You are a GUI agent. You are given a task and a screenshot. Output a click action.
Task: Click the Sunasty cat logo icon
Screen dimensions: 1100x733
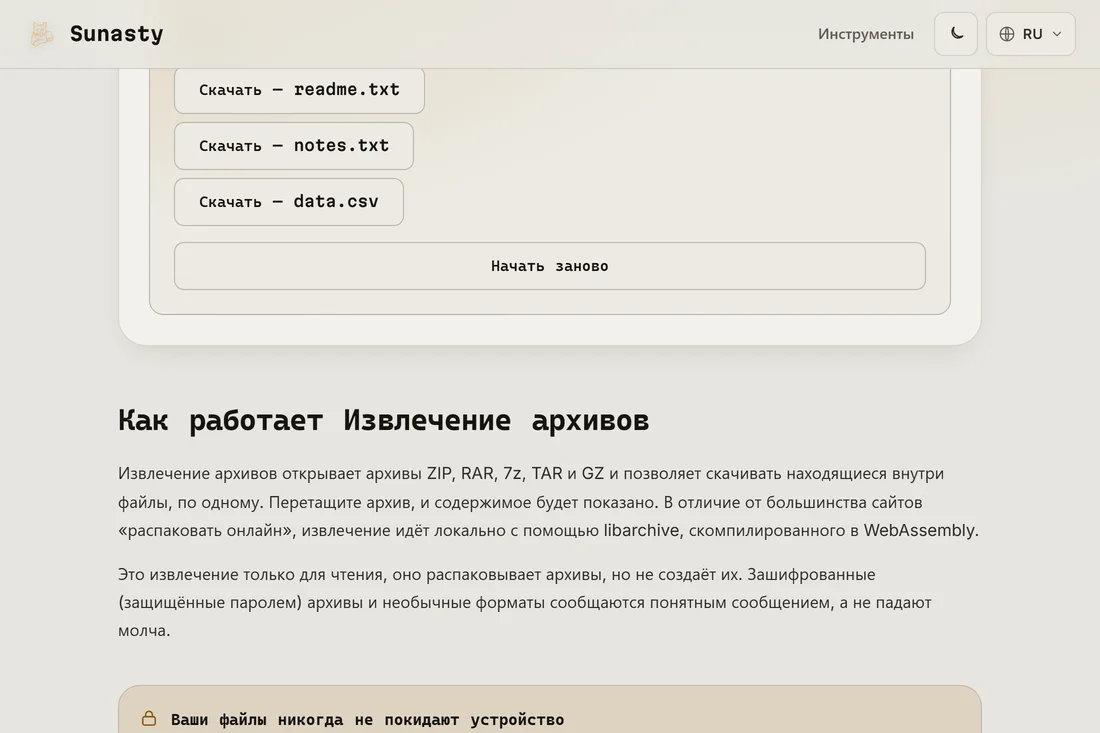click(x=41, y=34)
